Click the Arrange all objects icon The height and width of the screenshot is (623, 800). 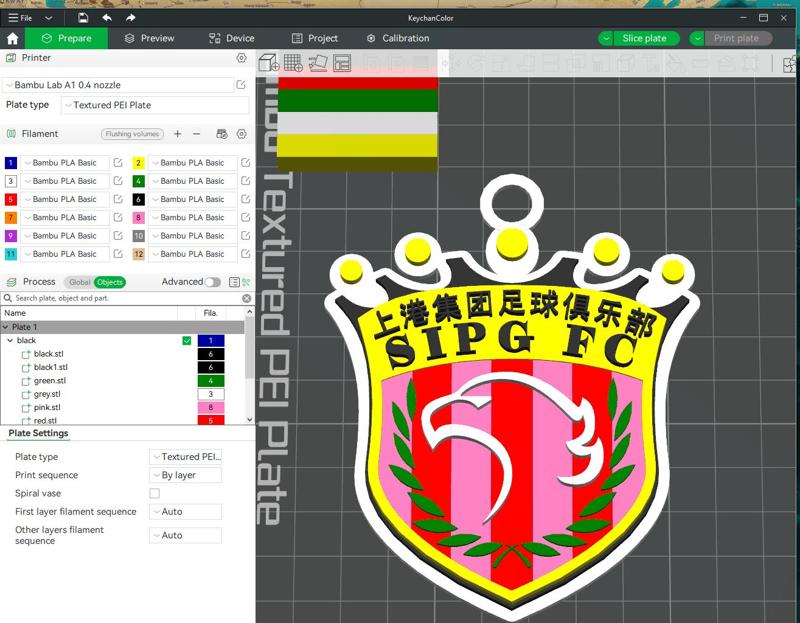click(342, 63)
